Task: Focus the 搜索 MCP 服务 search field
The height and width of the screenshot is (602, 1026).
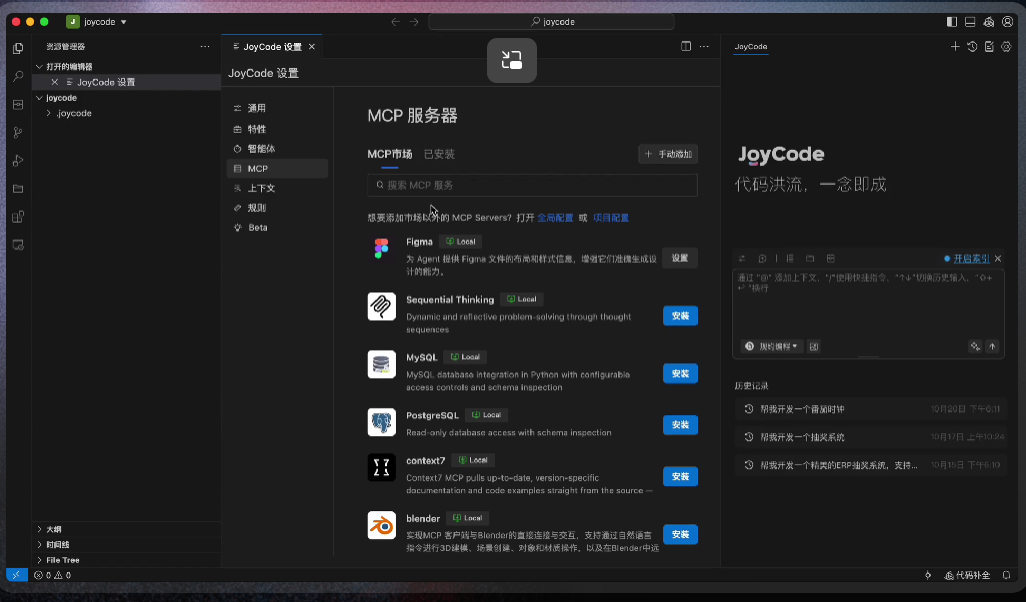Action: [x=532, y=185]
